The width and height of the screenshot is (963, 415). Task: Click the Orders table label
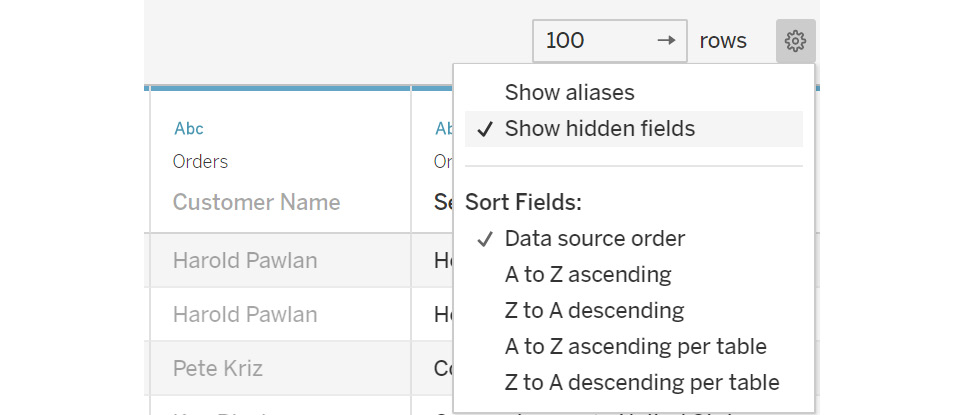tap(200, 161)
